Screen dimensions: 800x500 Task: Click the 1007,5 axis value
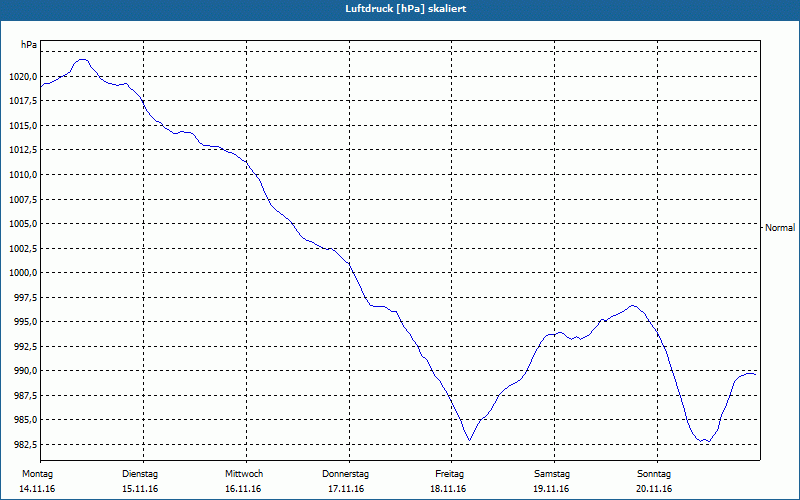click(x=23, y=199)
